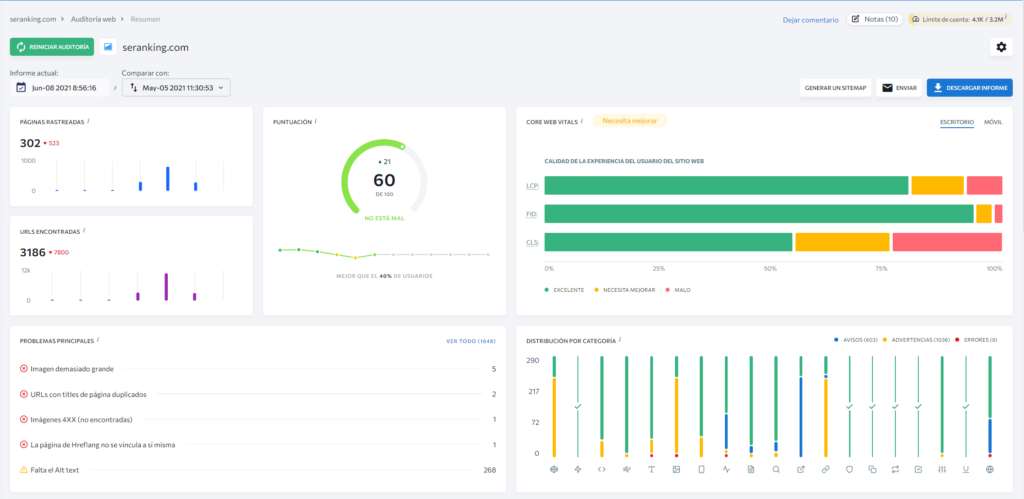Click info icon on Límite de cuenta
Image resolution: width=1024 pixels, height=499 pixels.
tap(1006, 18)
